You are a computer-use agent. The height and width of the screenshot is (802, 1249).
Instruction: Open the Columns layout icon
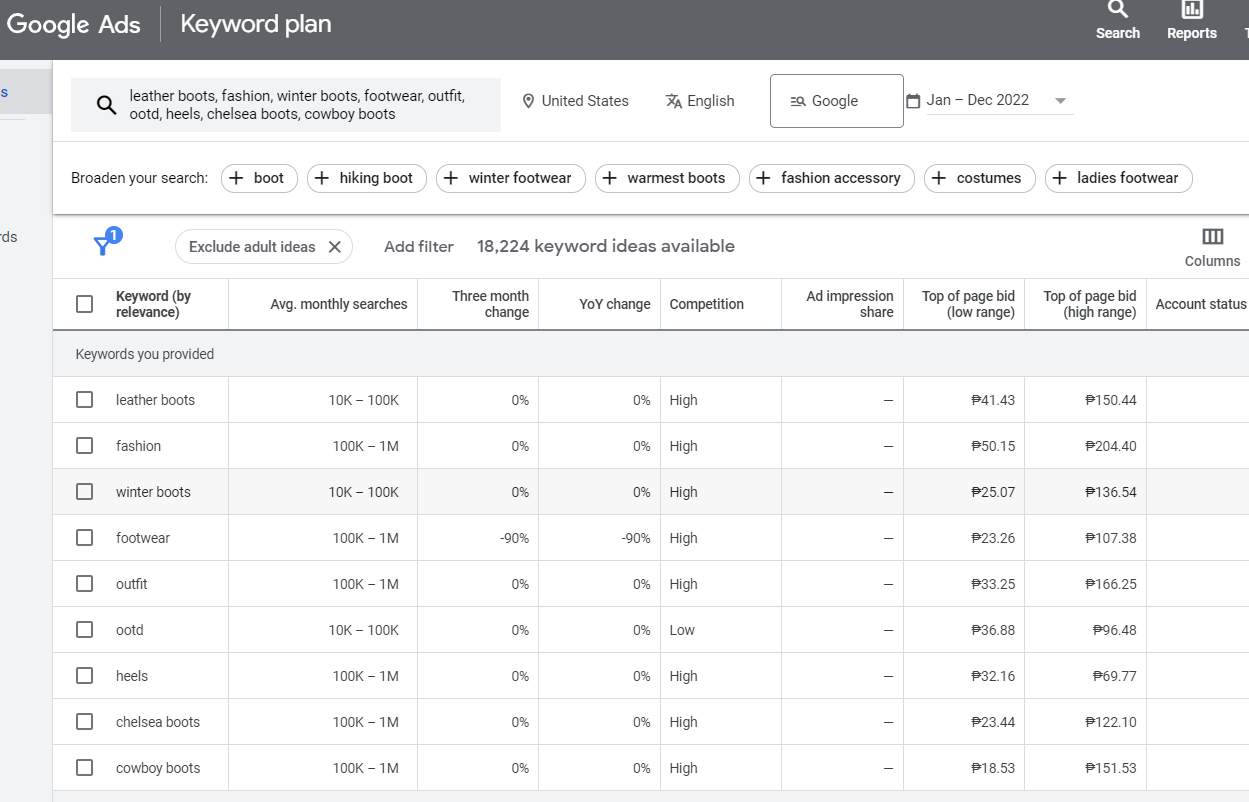[x=1212, y=246]
